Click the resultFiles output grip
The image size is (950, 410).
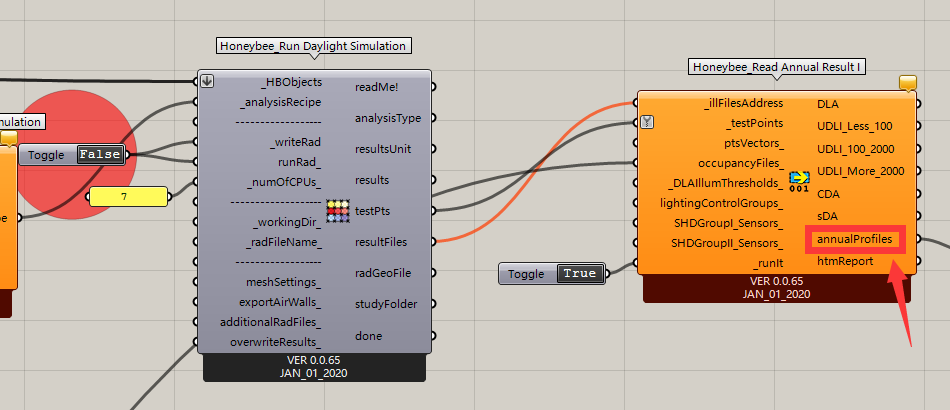pos(433,242)
